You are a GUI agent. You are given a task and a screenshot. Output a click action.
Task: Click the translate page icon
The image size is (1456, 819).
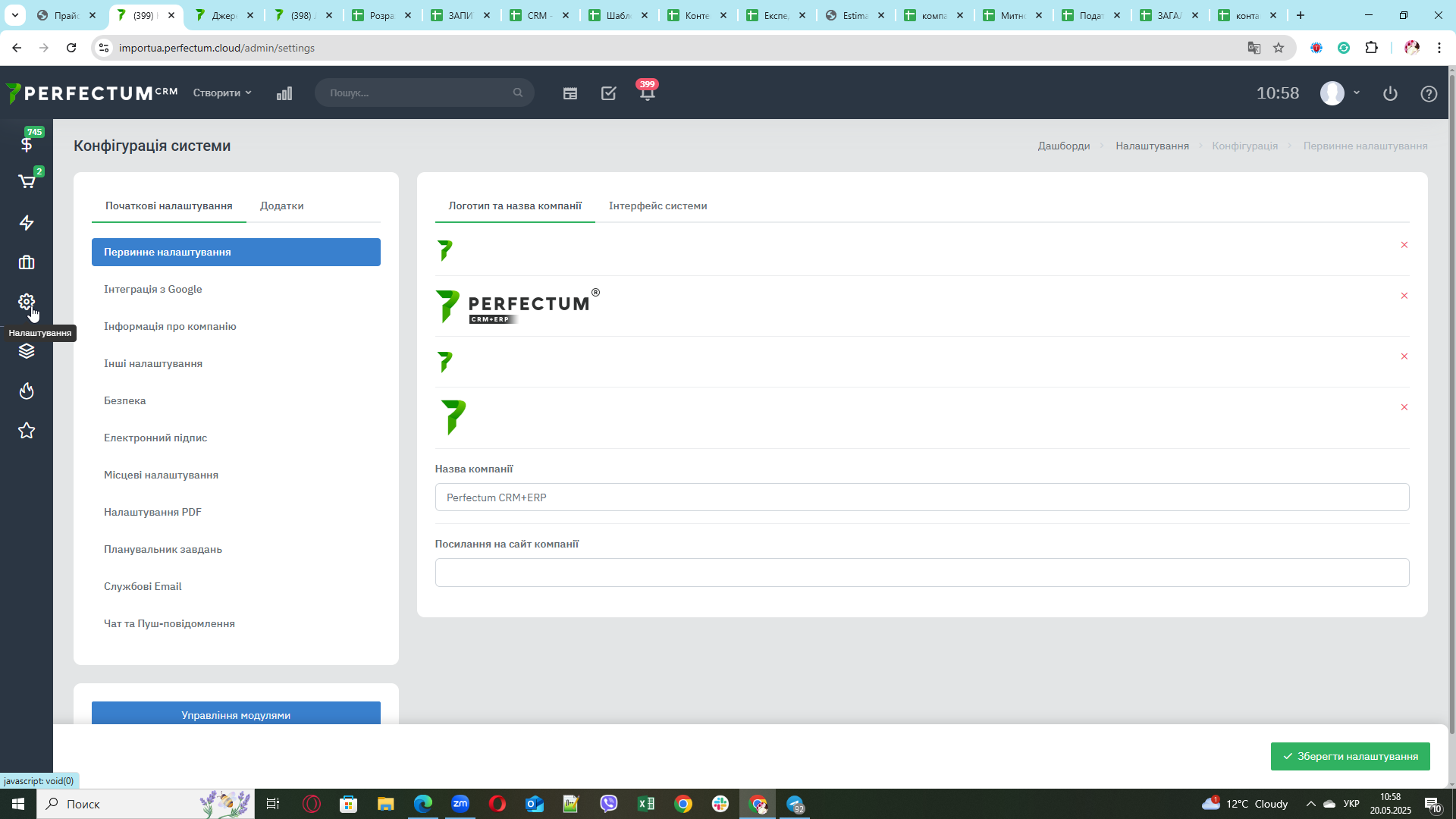tap(1254, 48)
